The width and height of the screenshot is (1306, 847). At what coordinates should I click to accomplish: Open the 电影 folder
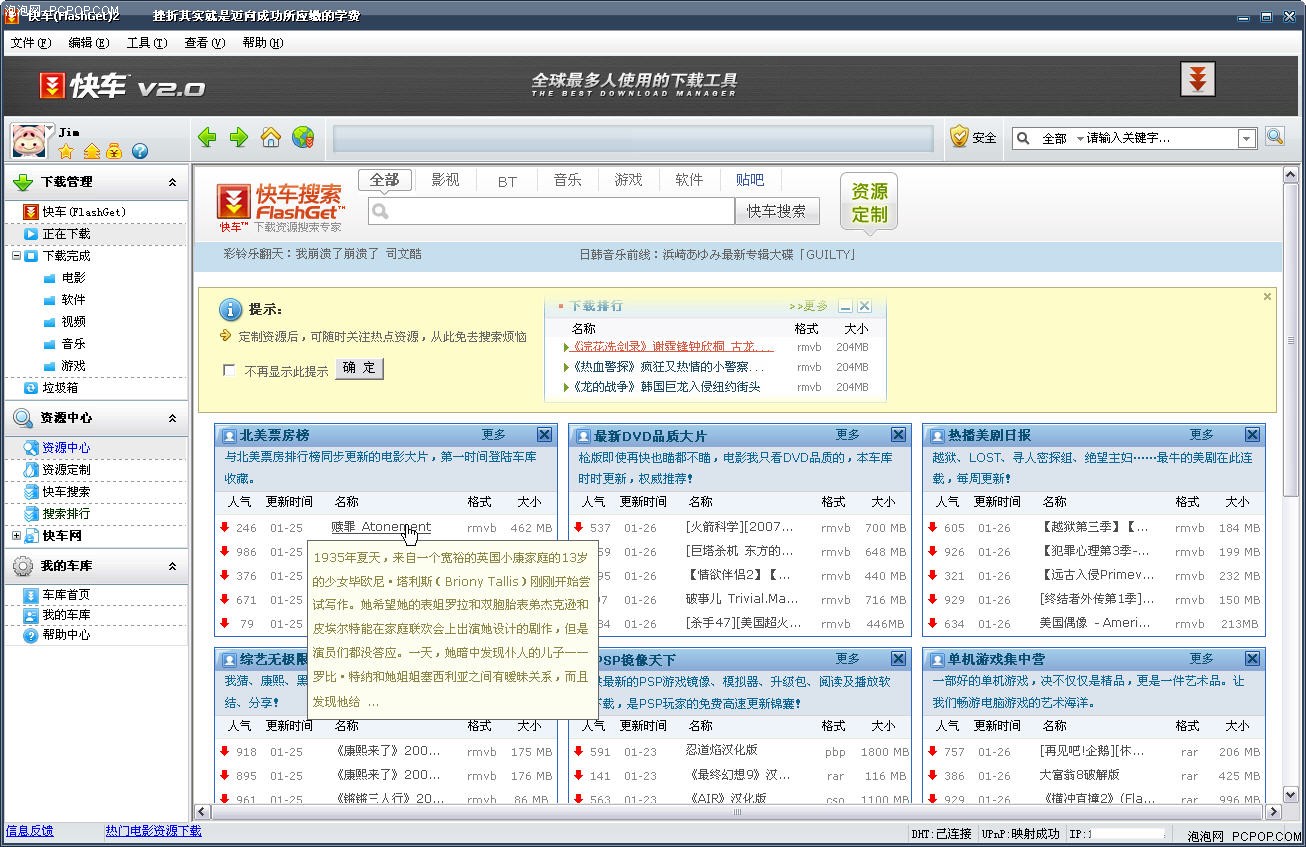[66, 278]
